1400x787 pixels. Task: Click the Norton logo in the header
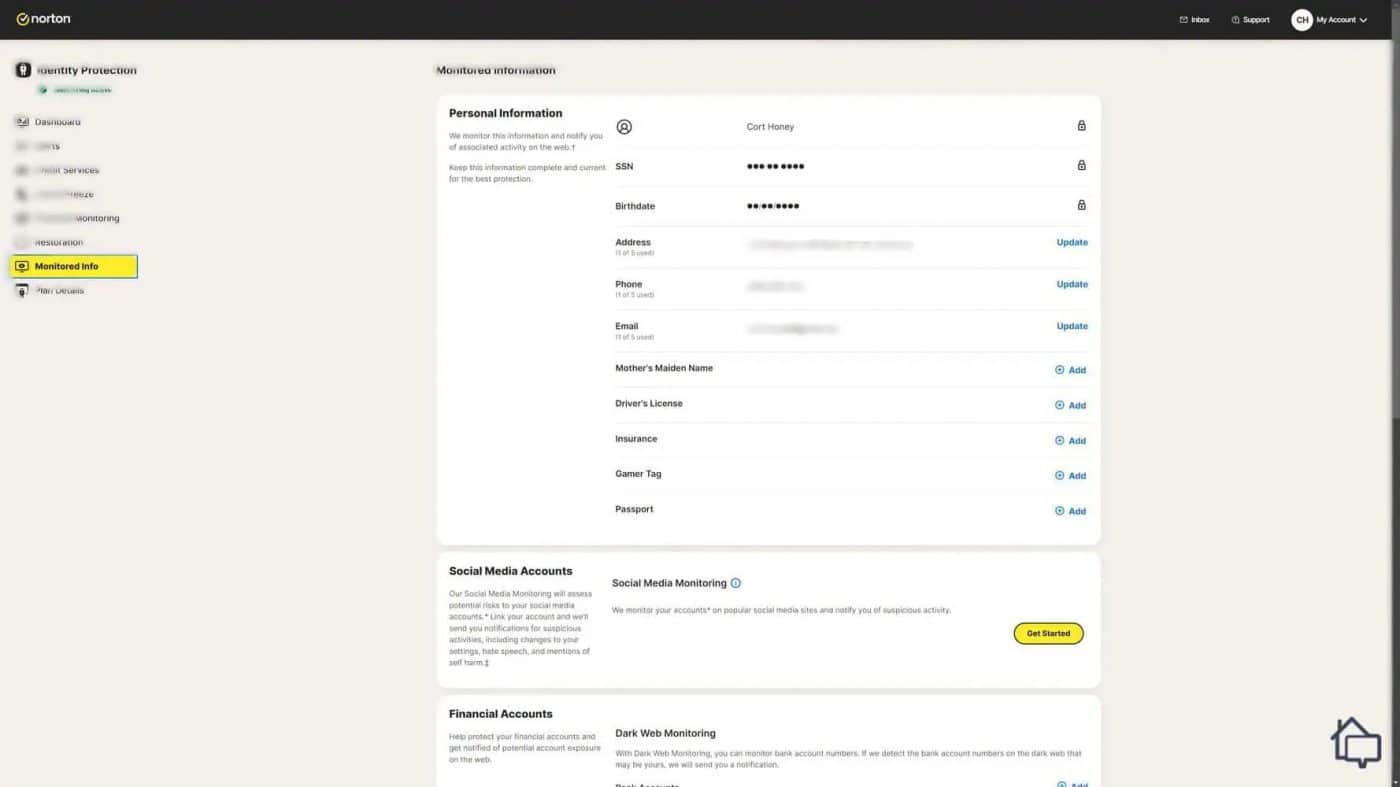pos(43,19)
